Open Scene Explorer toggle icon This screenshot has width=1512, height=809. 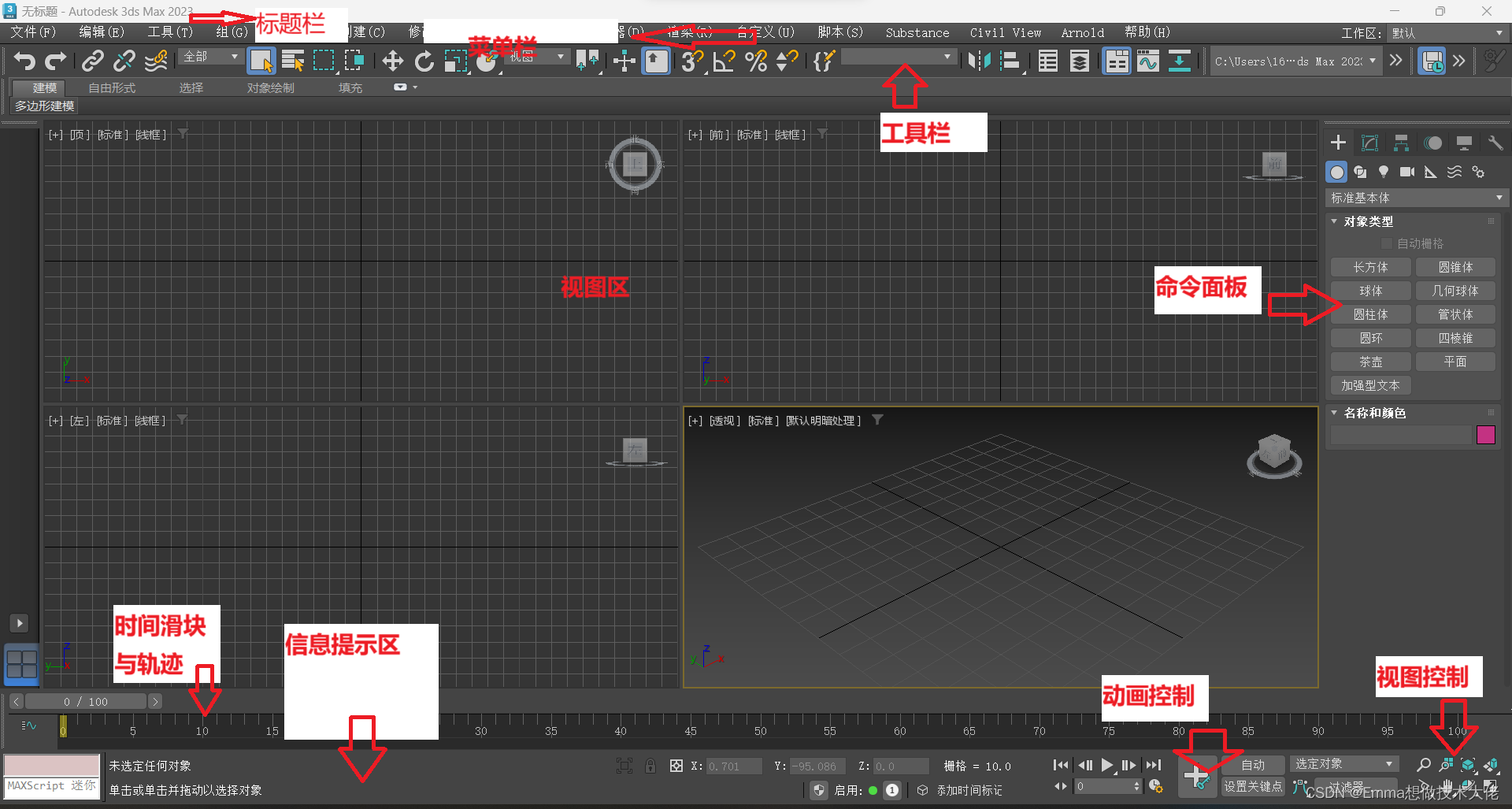click(x=1048, y=61)
